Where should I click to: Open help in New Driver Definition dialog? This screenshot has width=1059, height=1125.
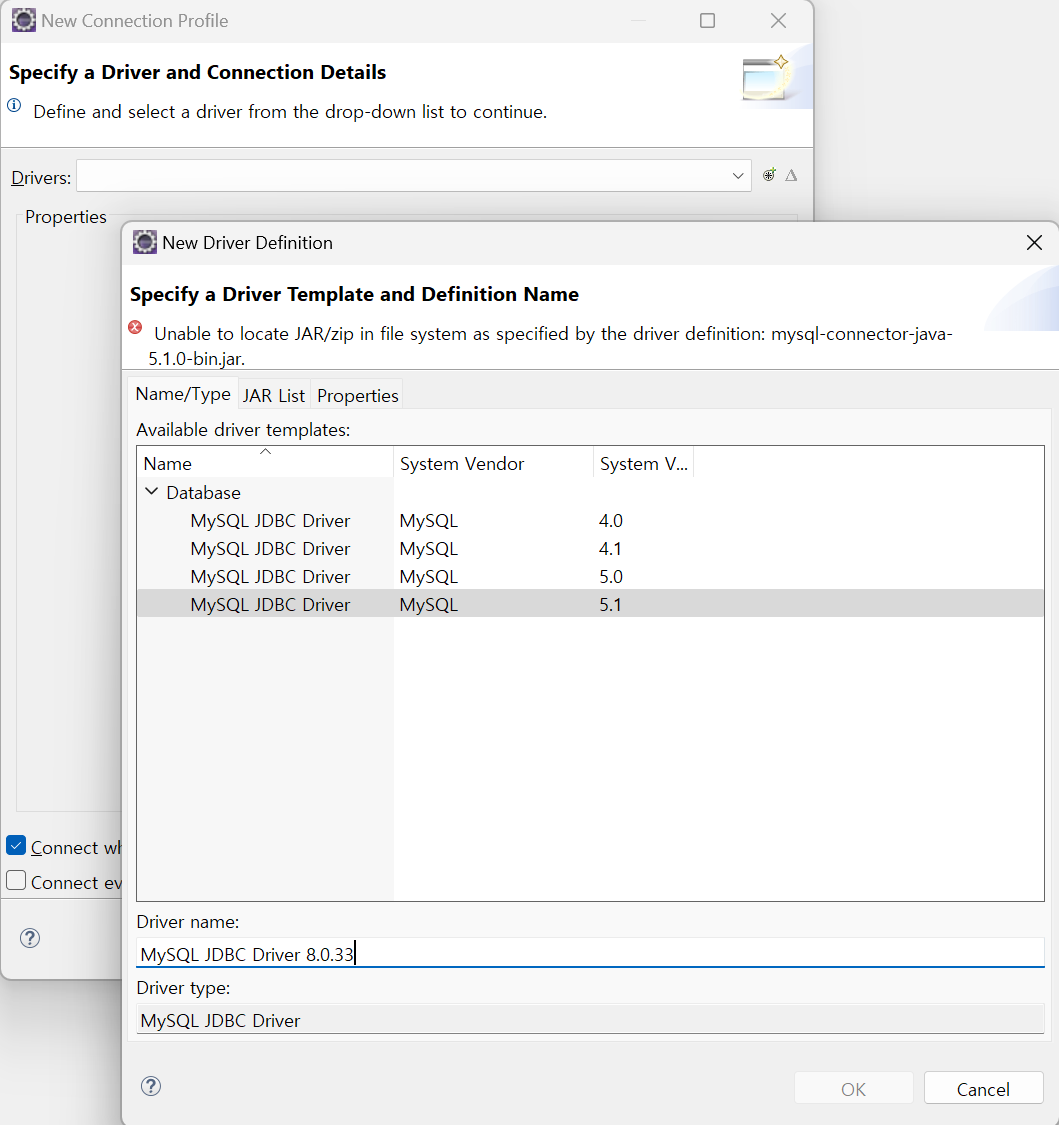click(x=151, y=1086)
